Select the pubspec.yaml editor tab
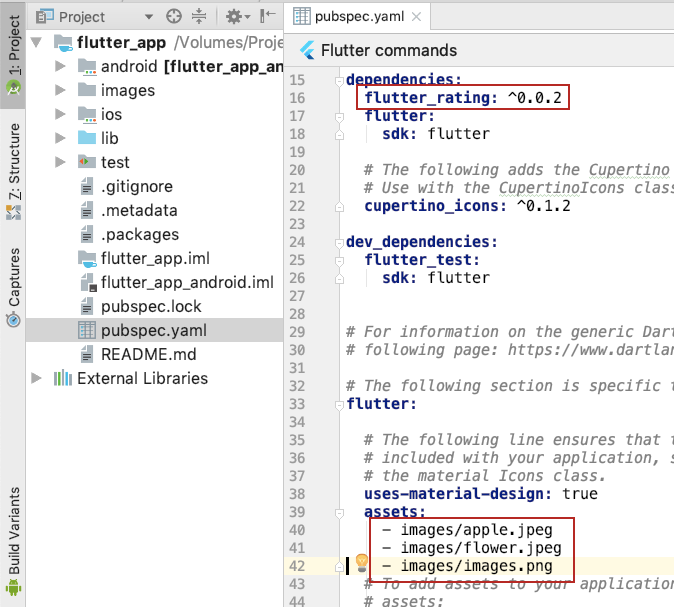 point(357,17)
